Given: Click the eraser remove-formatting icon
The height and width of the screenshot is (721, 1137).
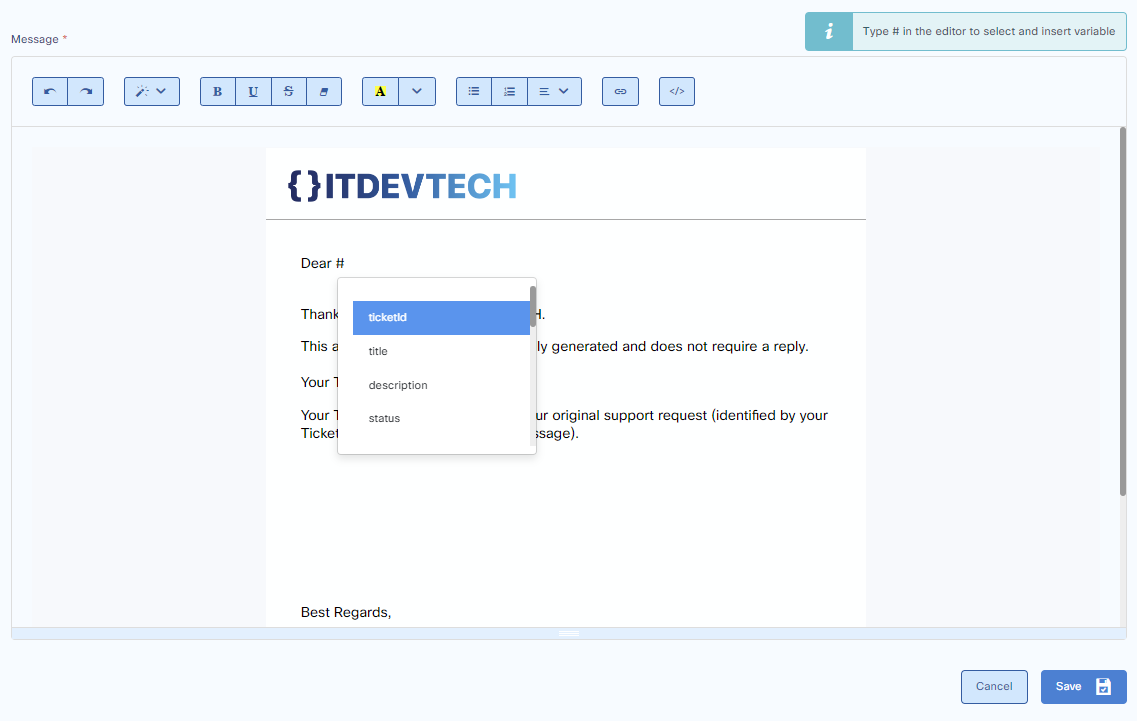Looking at the screenshot, I should point(324,91).
